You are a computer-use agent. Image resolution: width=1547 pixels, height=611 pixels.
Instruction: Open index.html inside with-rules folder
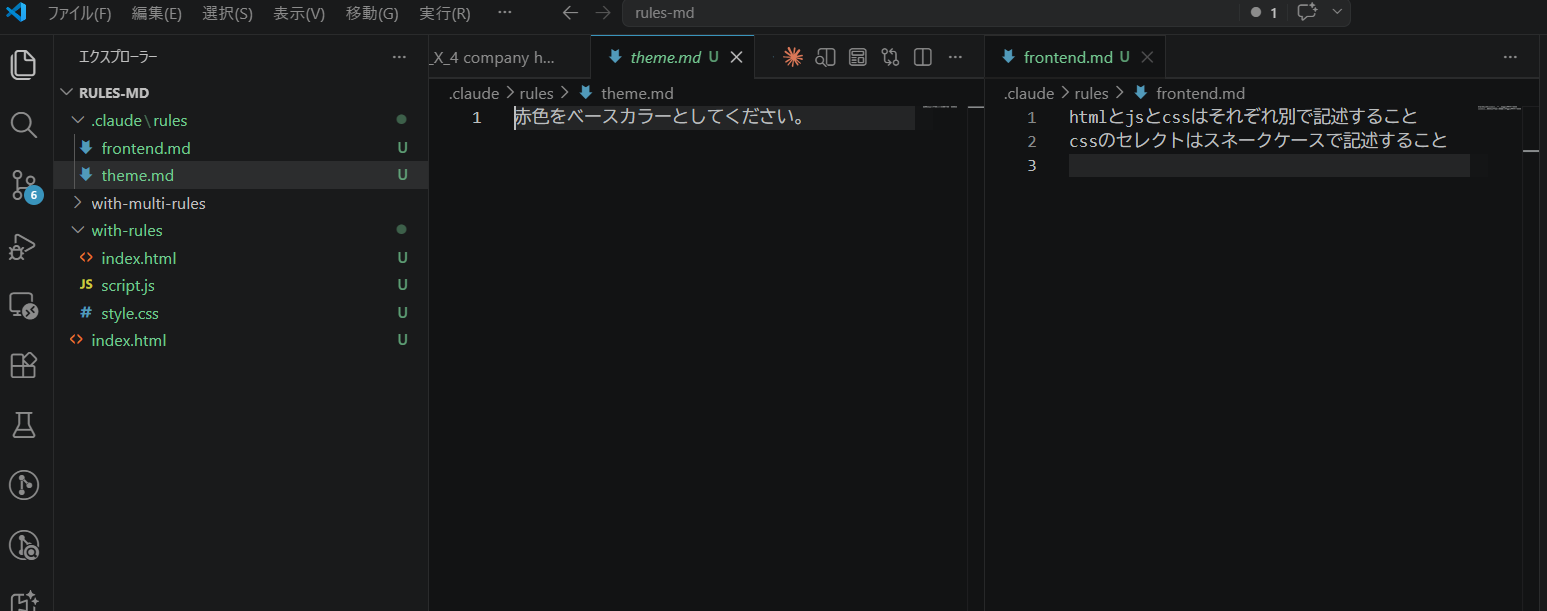pos(241,258)
